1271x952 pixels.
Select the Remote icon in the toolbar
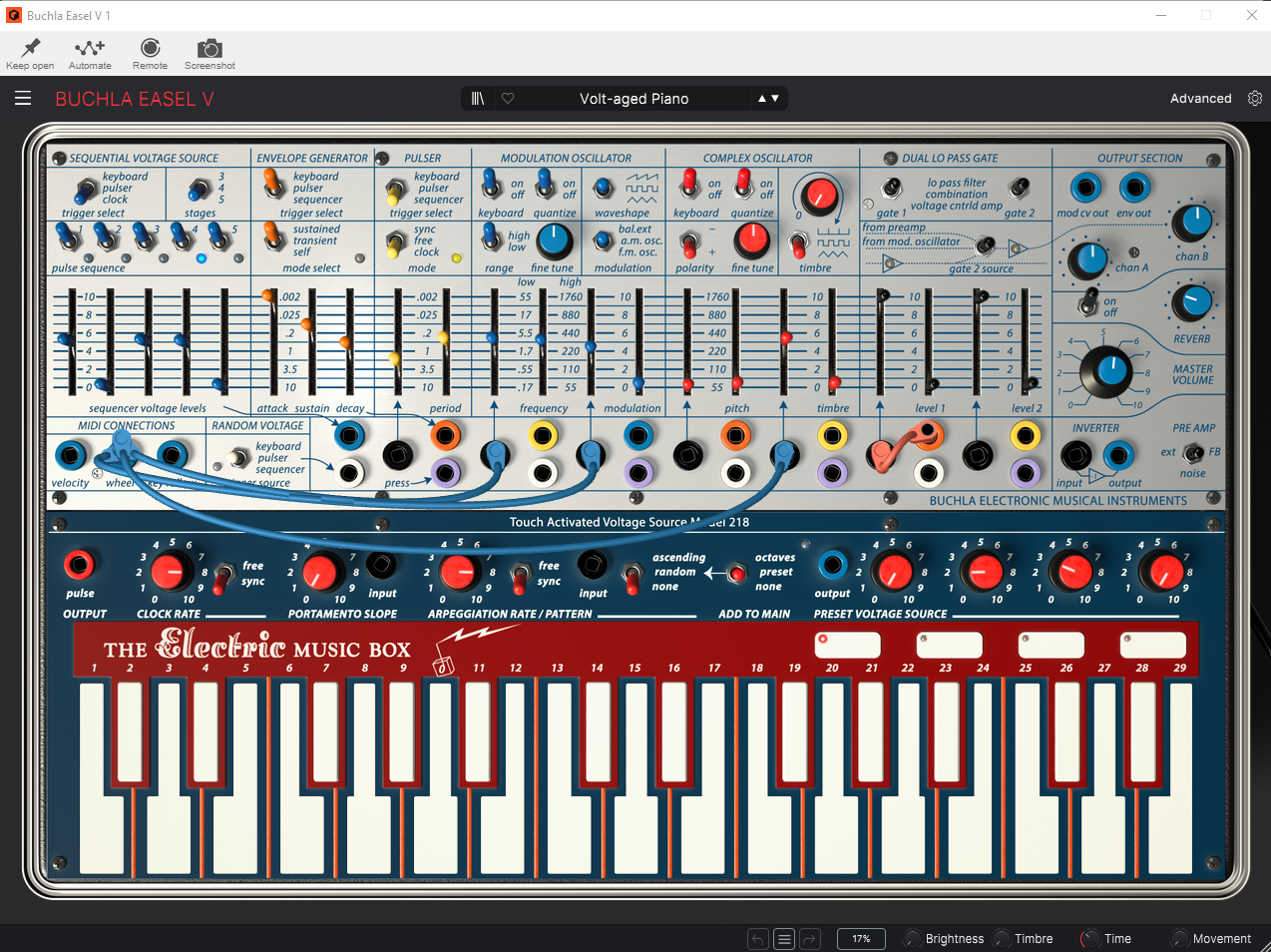tap(150, 50)
